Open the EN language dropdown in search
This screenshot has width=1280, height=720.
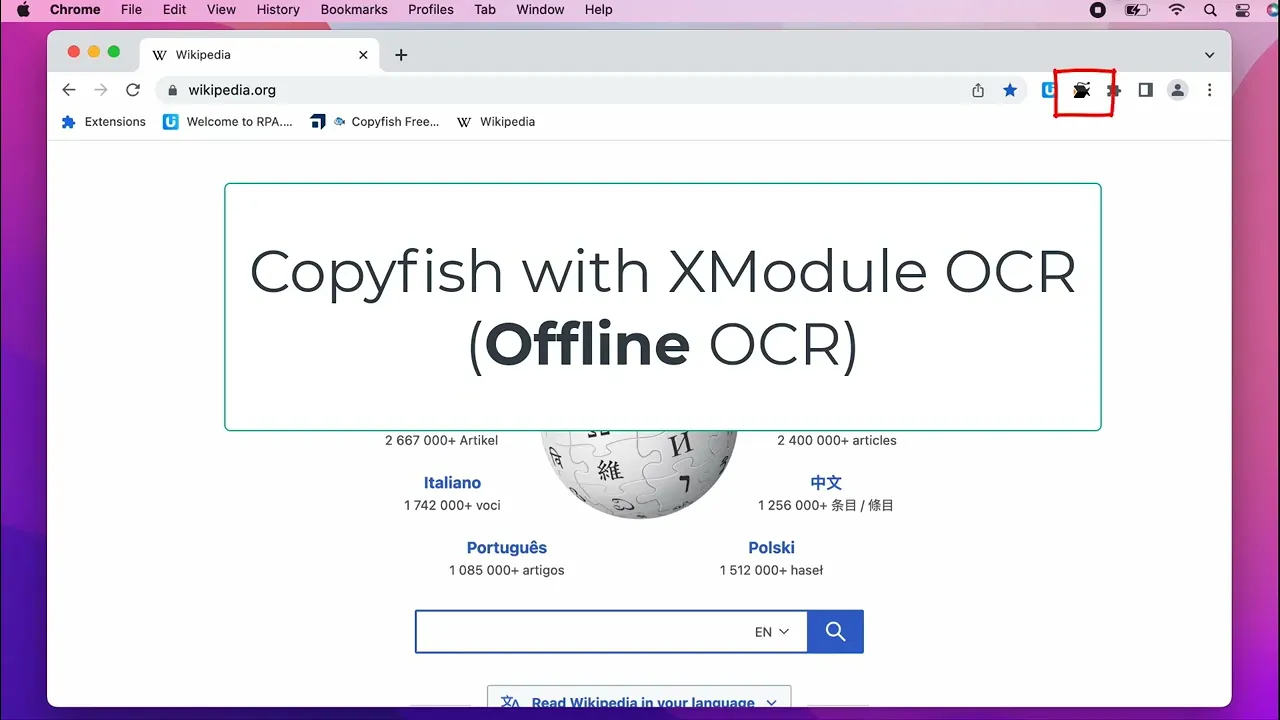pyautogui.click(x=772, y=632)
